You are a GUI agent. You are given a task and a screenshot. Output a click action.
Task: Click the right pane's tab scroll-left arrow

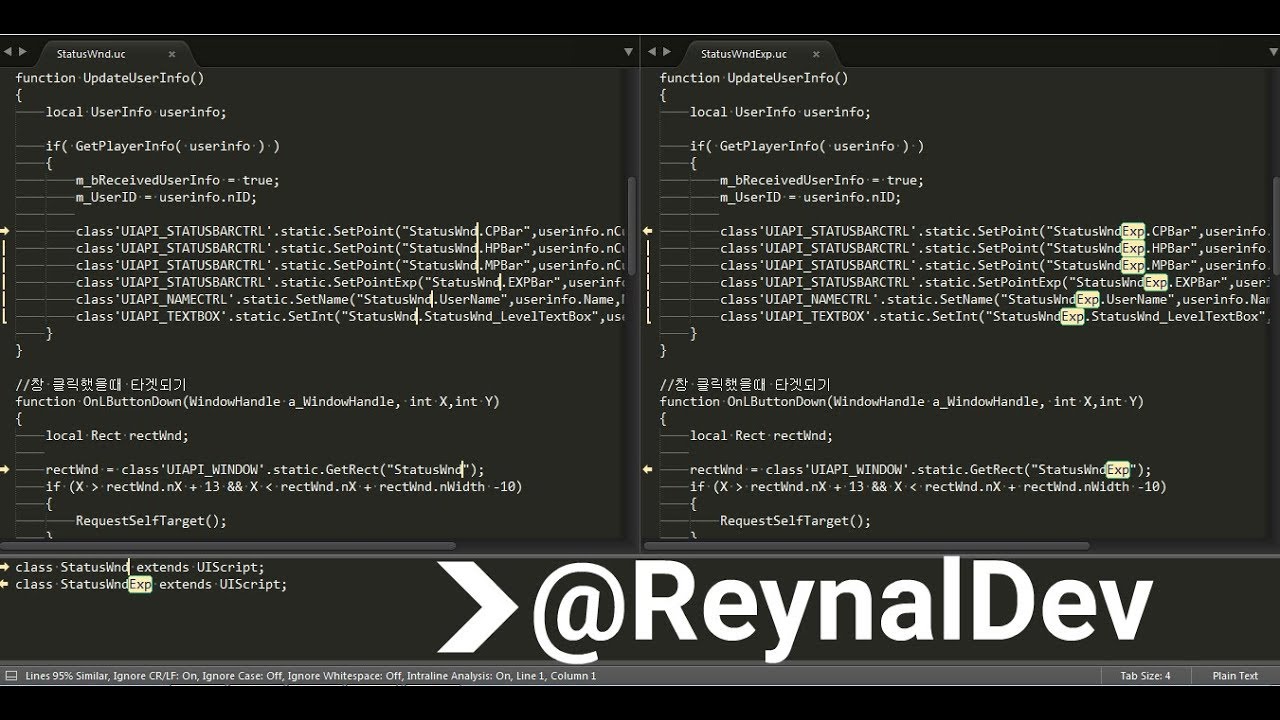click(x=650, y=51)
